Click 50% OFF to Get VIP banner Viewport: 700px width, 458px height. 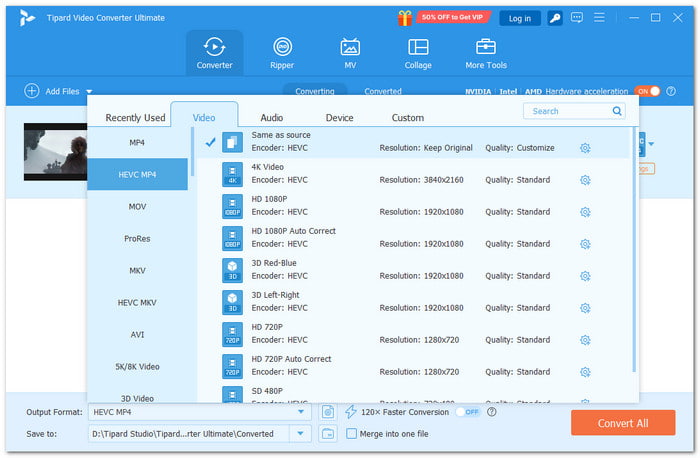click(453, 17)
